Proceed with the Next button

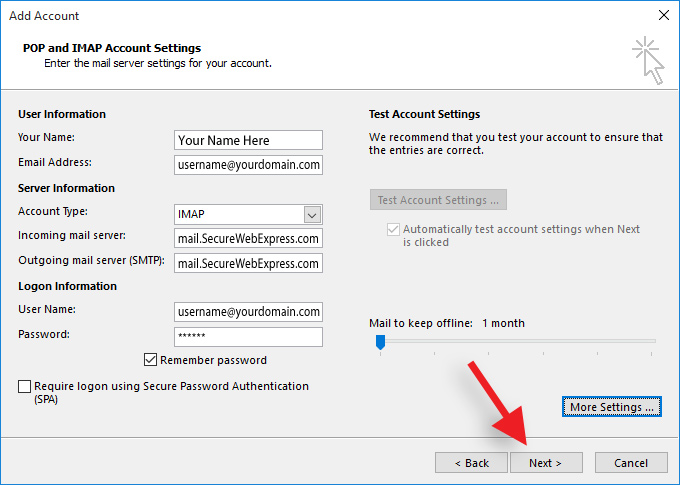click(x=546, y=463)
